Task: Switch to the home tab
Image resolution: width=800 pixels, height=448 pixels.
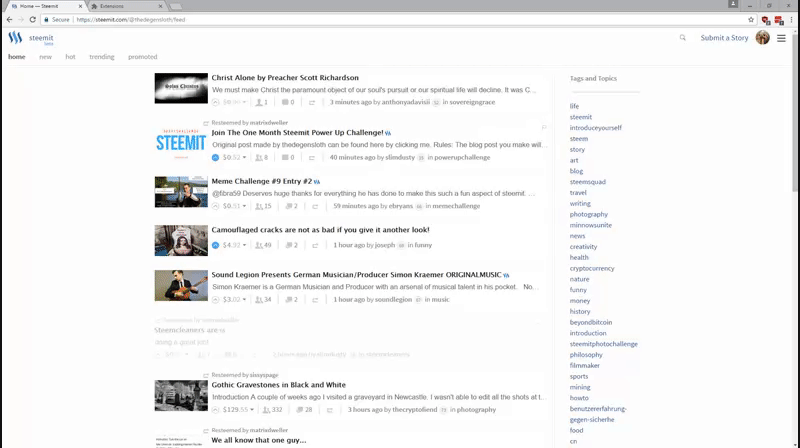Action: coord(16,57)
